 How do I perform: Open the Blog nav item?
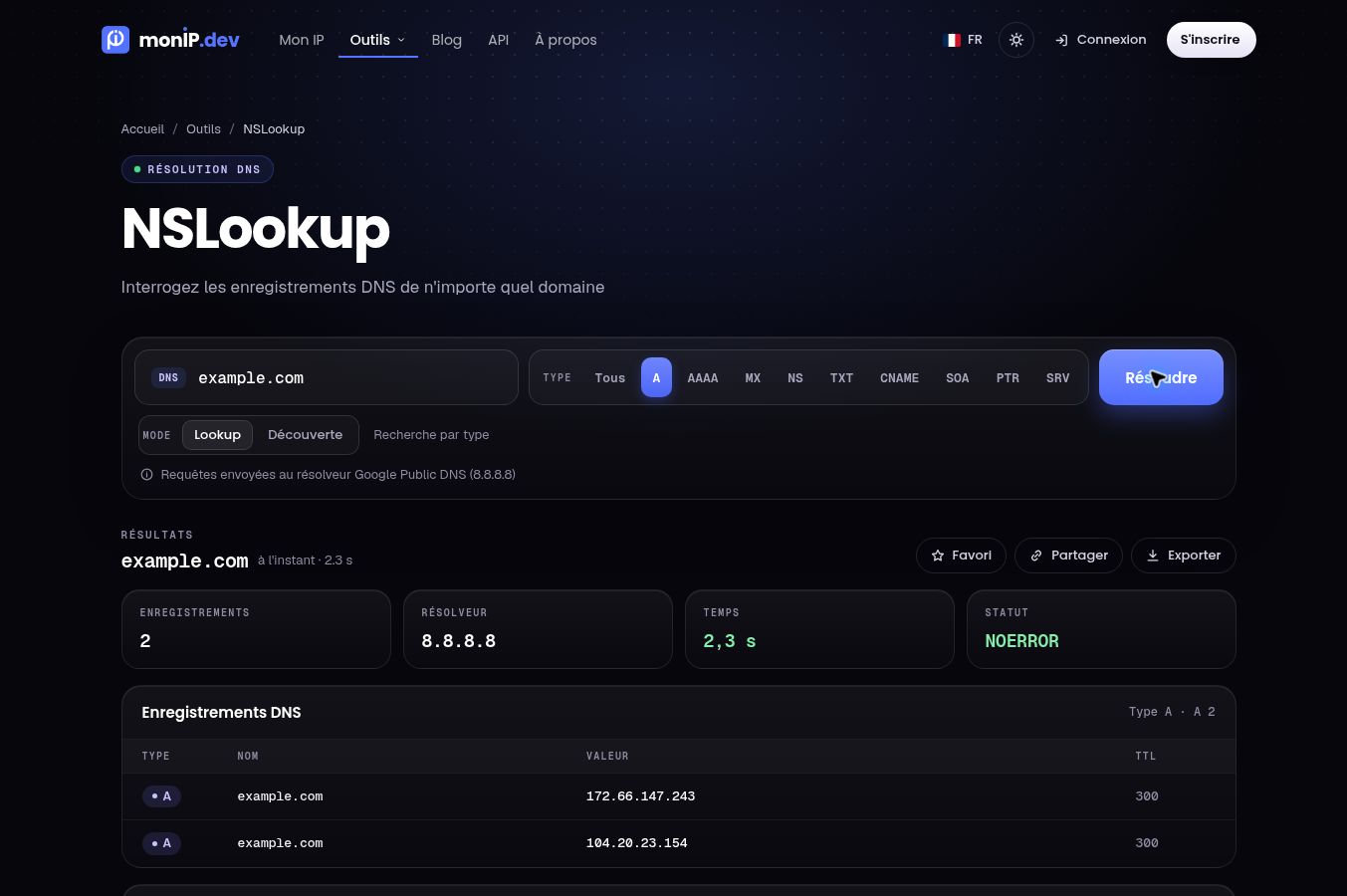pos(446,40)
